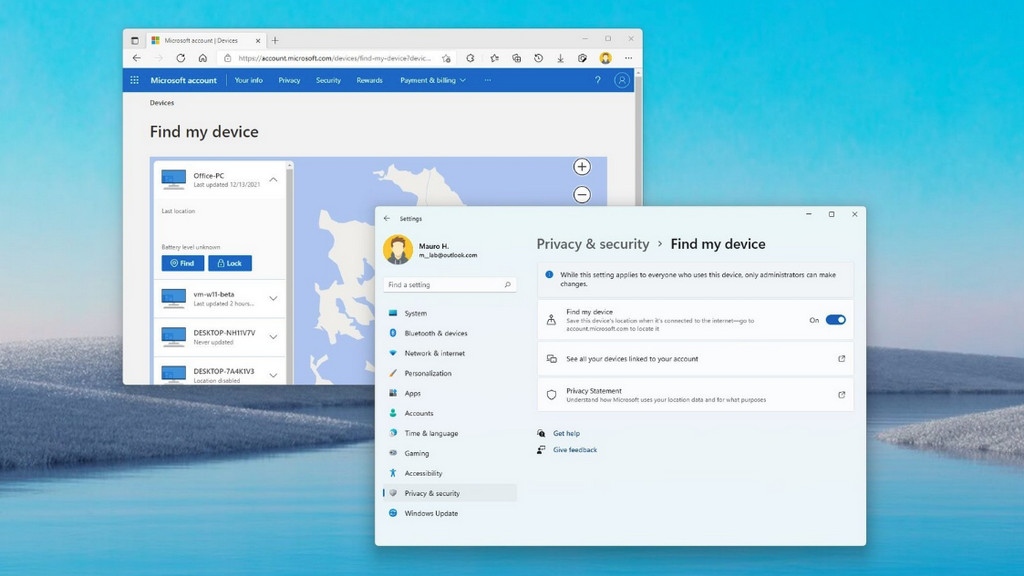Zoom out on the map
This screenshot has width=1024, height=576.
click(x=582, y=195)
